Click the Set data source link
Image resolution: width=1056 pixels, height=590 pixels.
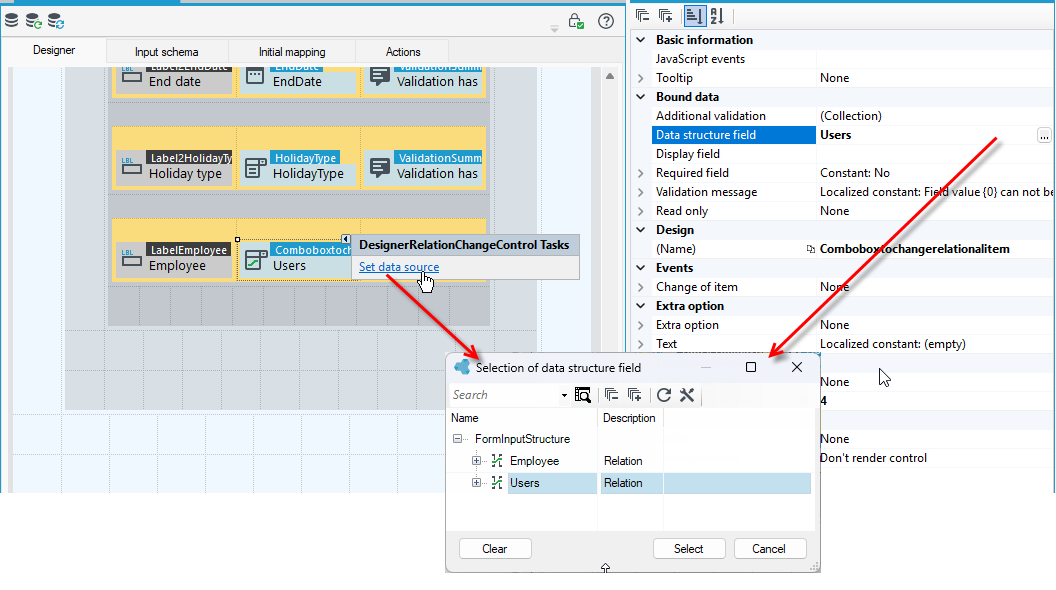click(x=399, y=267)
